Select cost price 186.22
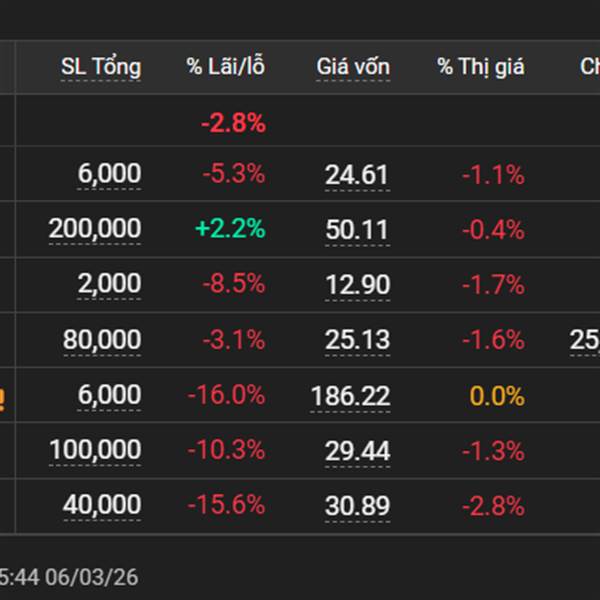The image size is (600, 600). (348, 396)
